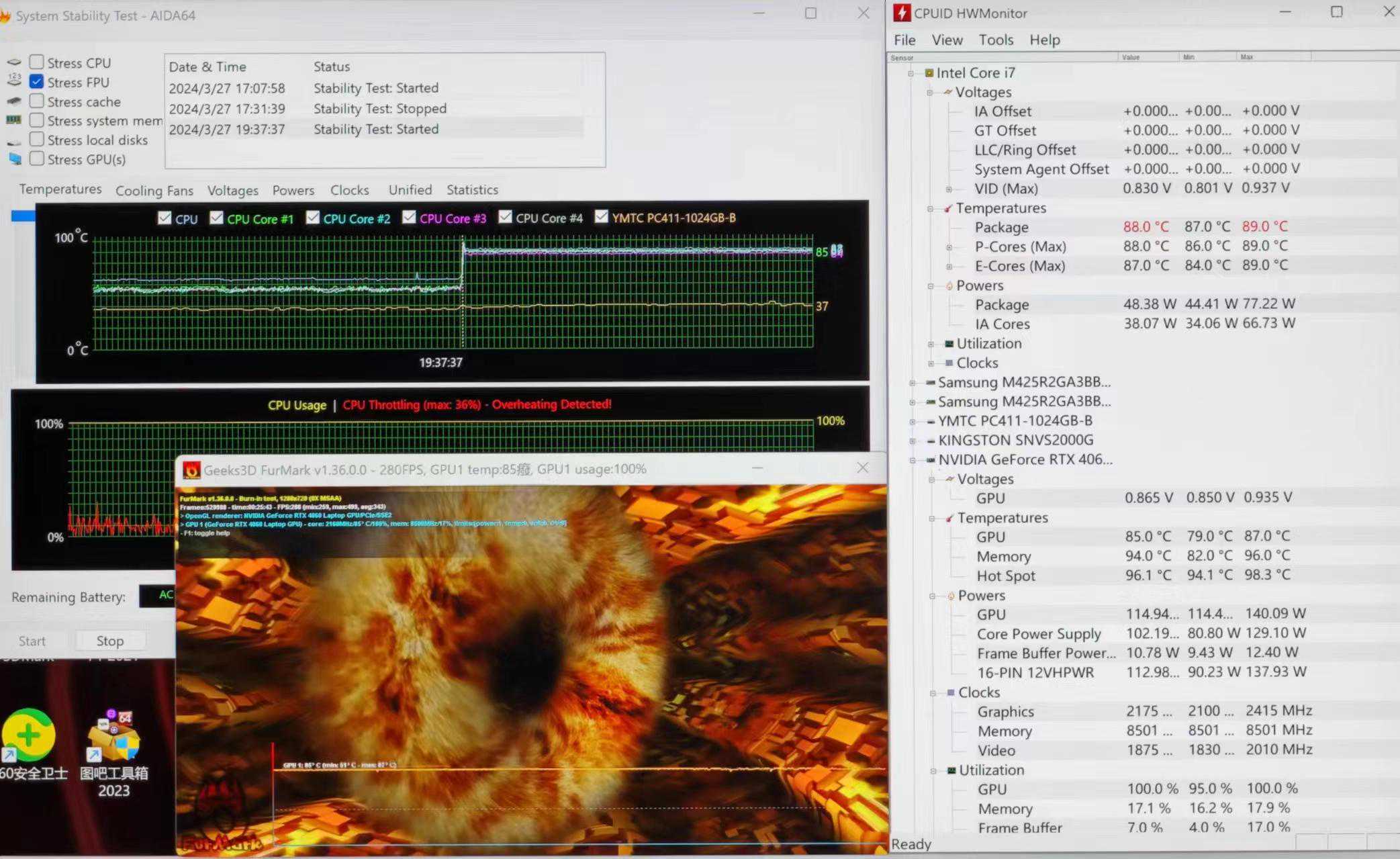Open the Statistics tab
Screen dimensions: 1400x859
pyautogui.click(x=472, y=189)
